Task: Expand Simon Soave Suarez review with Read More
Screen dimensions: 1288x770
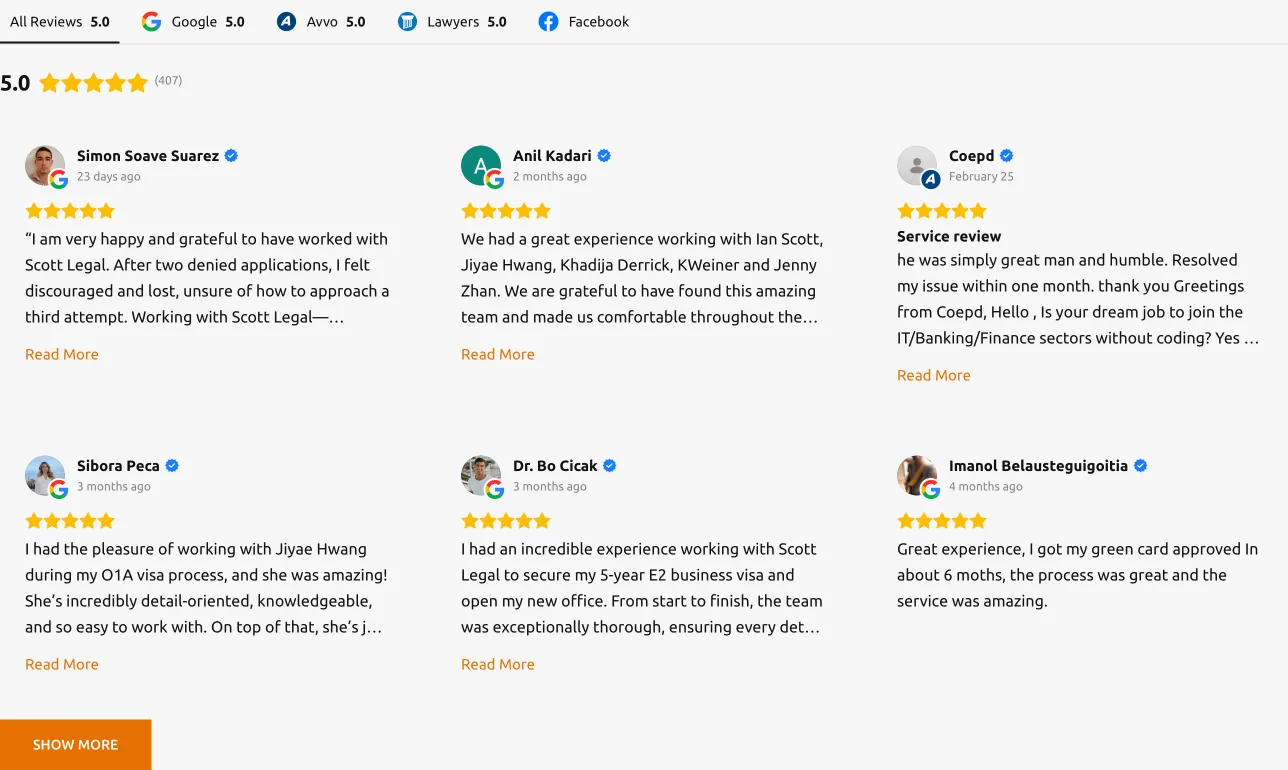Action: tap(62, 354)
